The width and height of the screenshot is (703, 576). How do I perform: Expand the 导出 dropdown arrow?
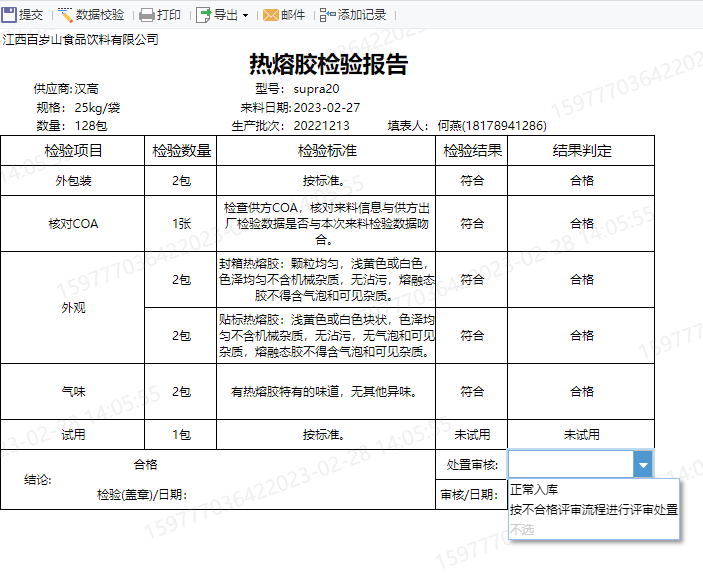pos(246,16)
